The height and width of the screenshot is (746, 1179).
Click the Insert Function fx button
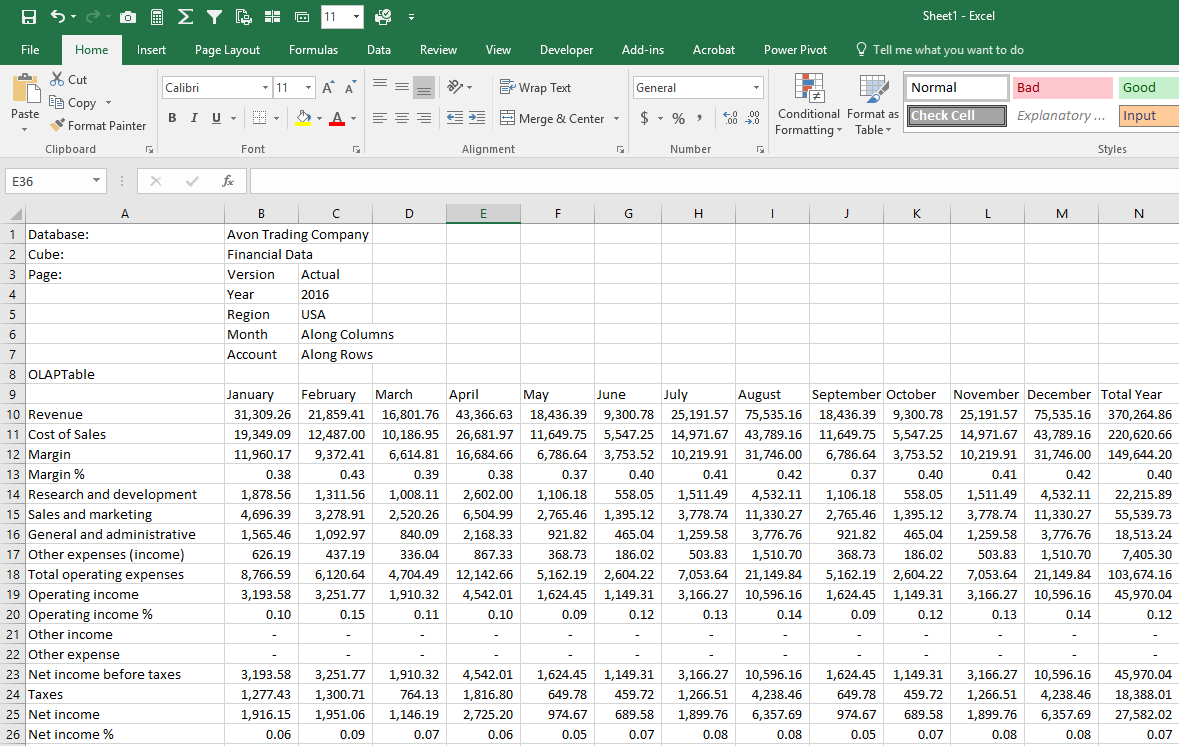(228, 181)
